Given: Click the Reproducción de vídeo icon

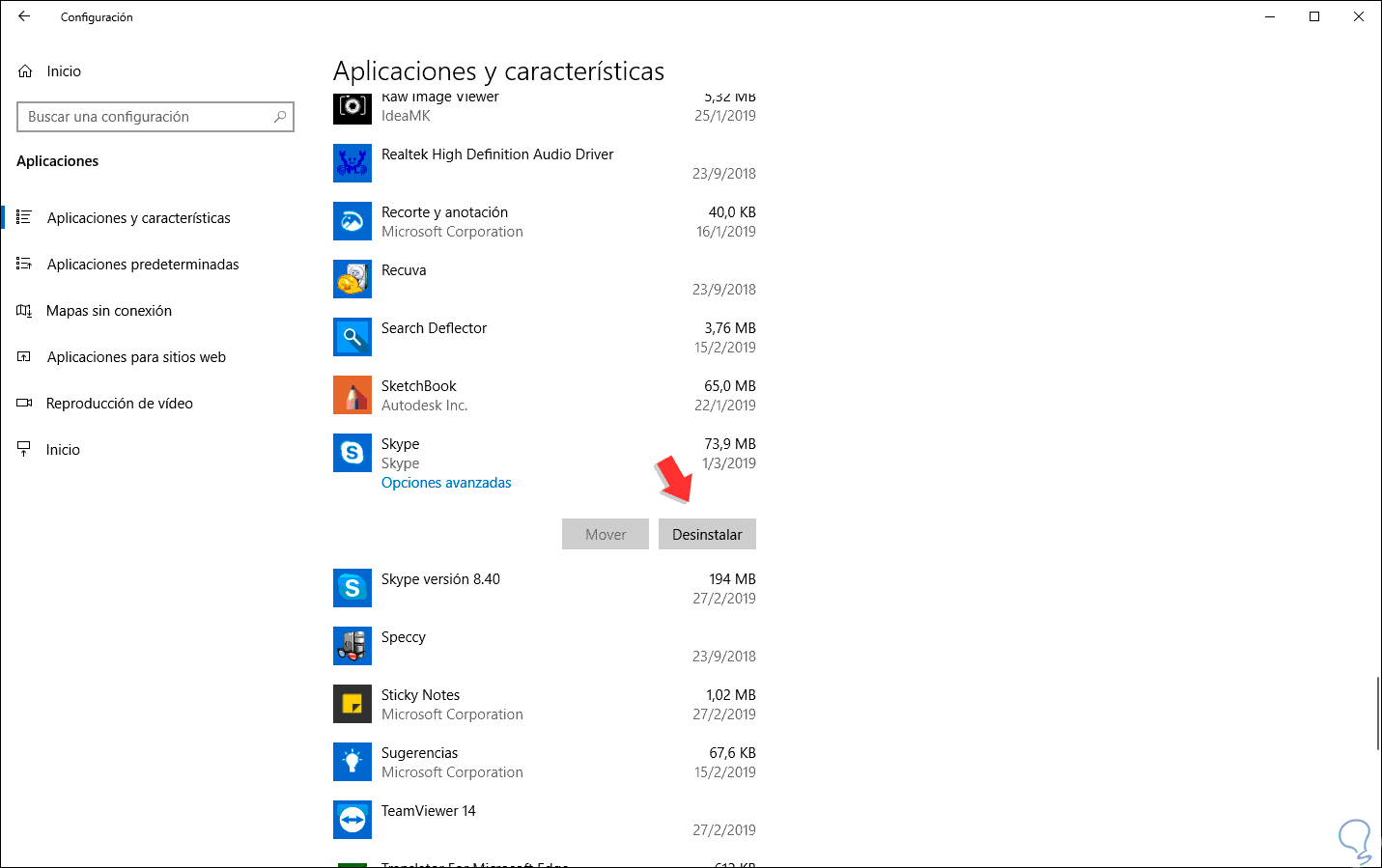Looking at the screenshot, I should point(24,403).
